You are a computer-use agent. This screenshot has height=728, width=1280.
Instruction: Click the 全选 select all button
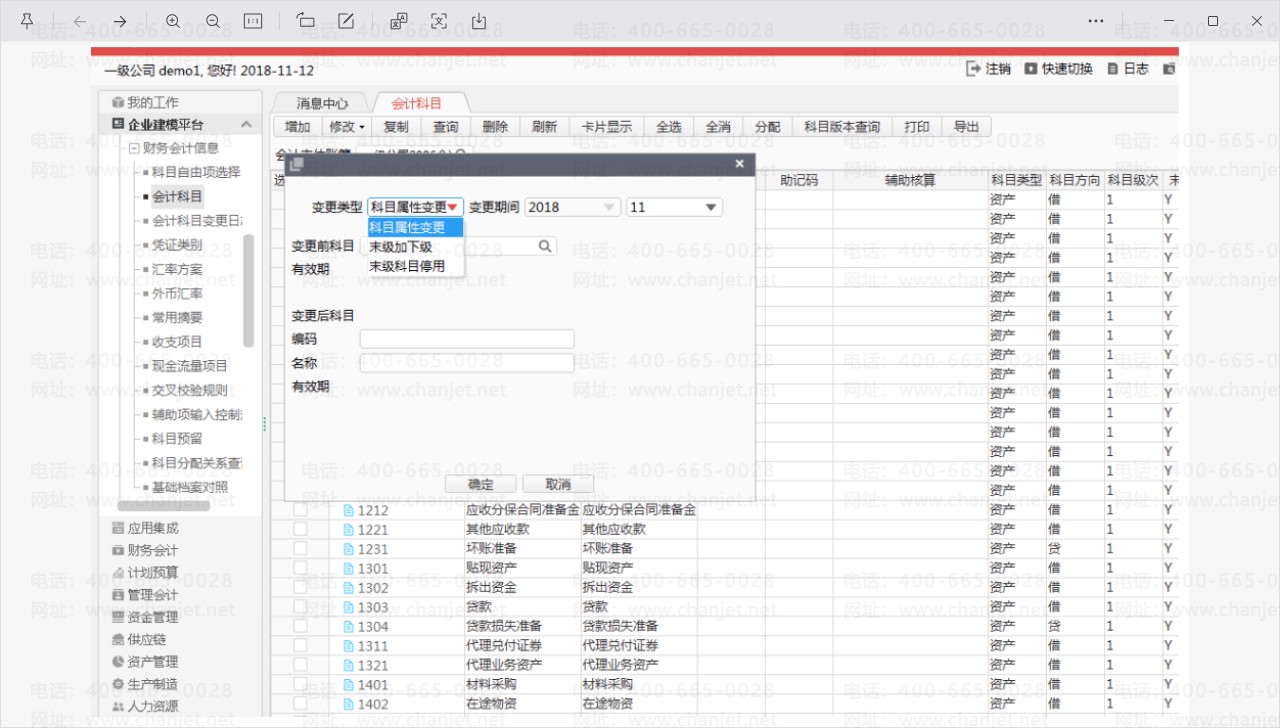pos(668,127)
